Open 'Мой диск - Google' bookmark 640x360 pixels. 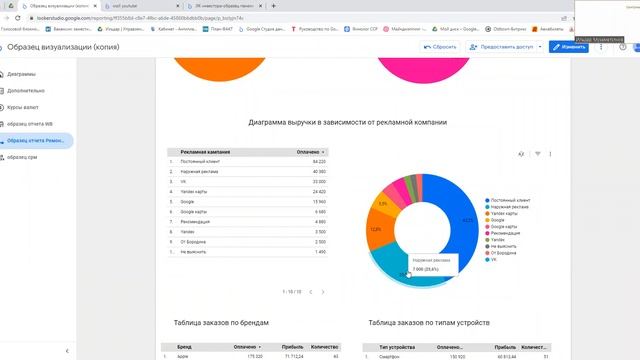pos(456,29)
